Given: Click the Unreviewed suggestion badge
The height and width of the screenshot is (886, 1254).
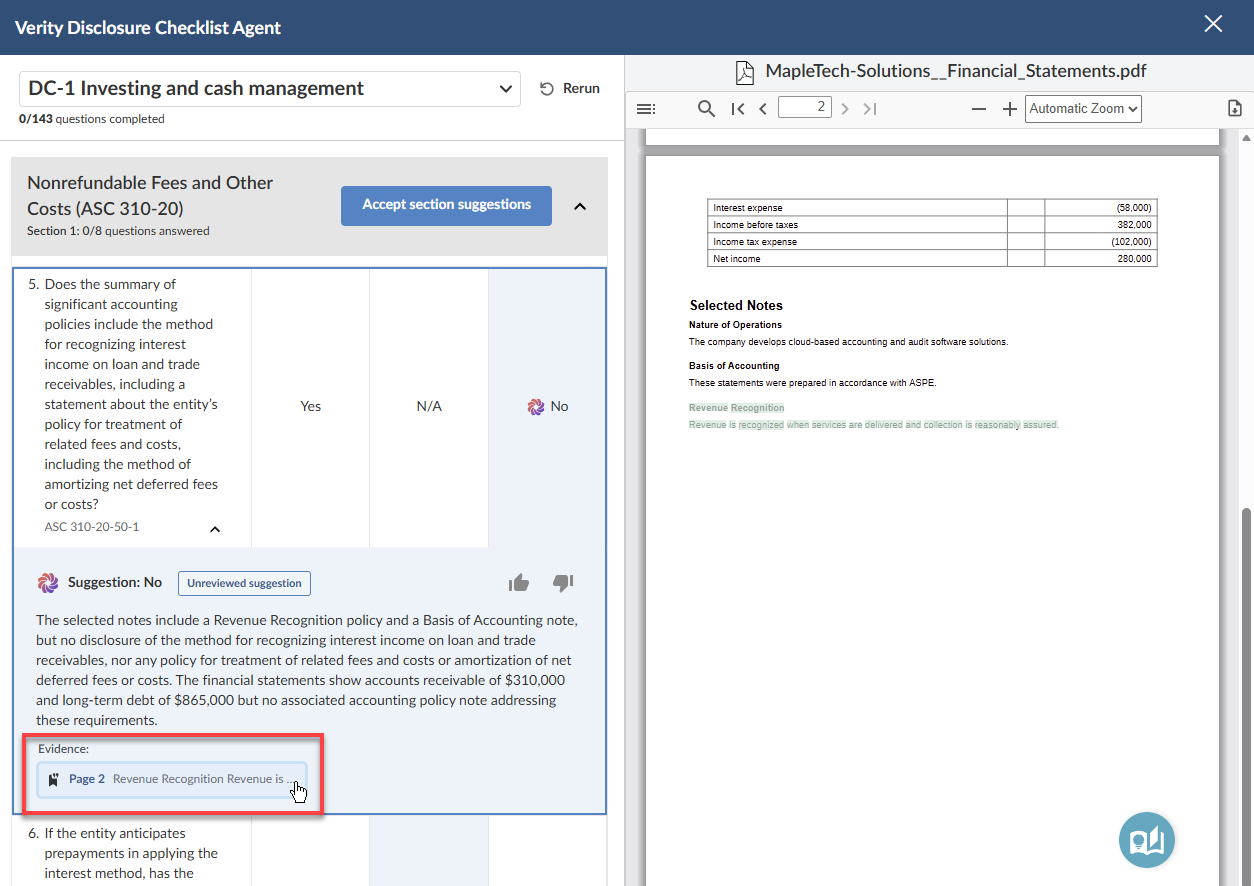Looking at the screenshot, I should 245,583.
